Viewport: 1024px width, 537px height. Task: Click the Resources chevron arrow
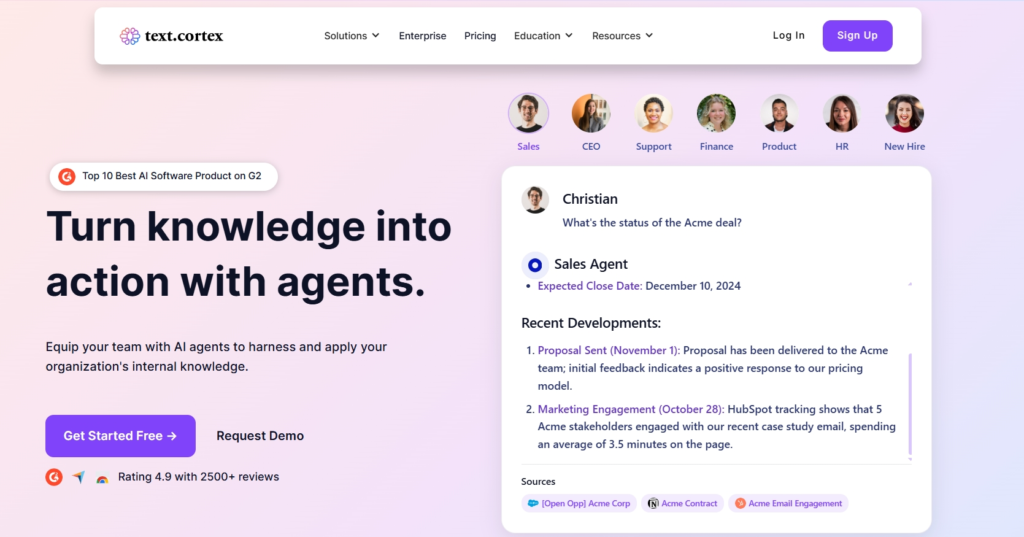[649, 36]
